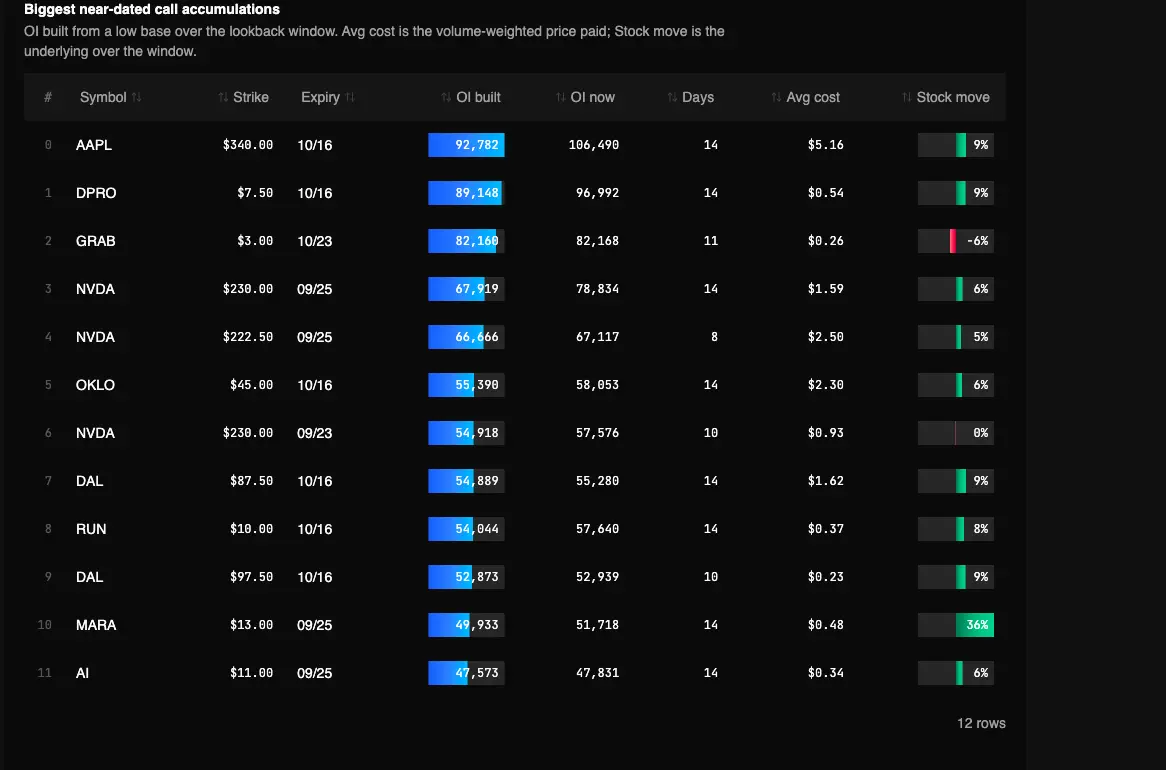Screen dimensions: 1166x770
Task: Click DAL in the $87.50 strike row
Action: tap(89, 481)
